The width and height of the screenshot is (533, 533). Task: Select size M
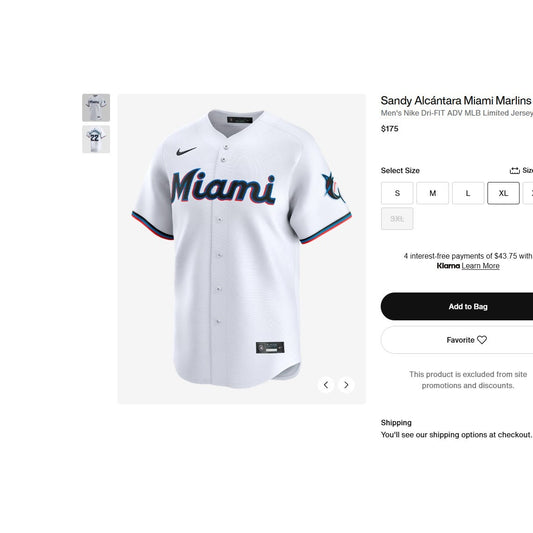click(432, 193)
